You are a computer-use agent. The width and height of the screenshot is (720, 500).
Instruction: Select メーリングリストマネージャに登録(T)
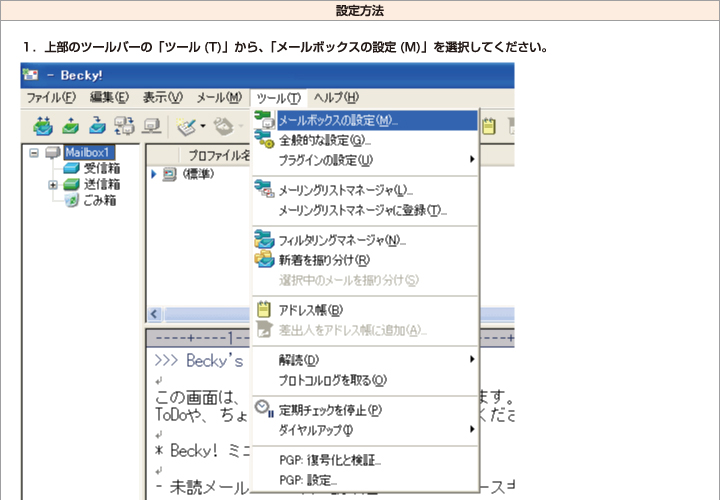point(365,210)
